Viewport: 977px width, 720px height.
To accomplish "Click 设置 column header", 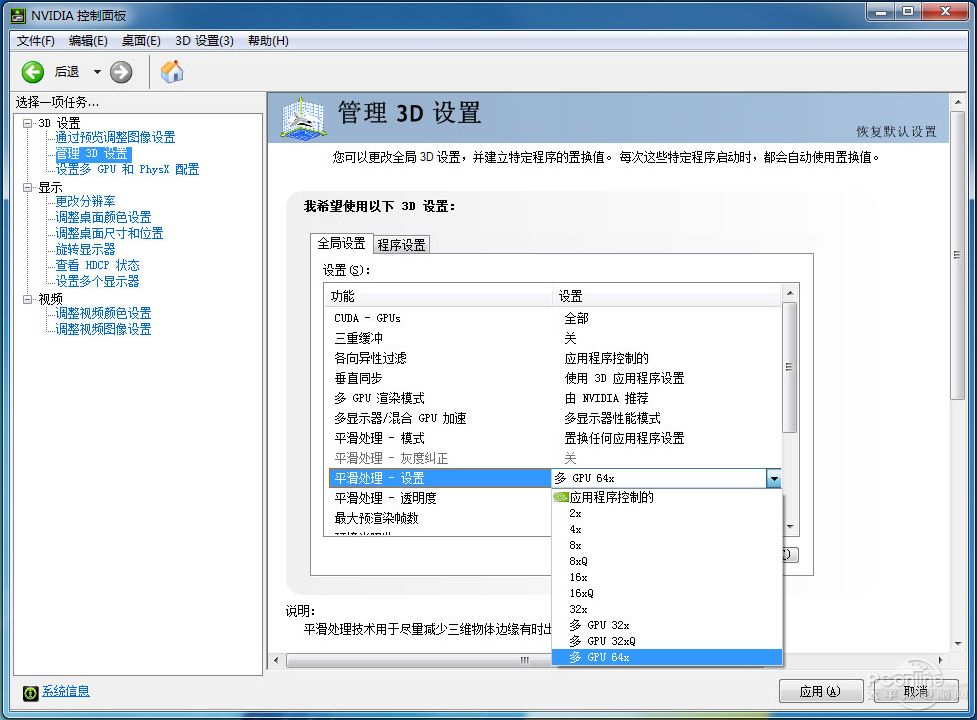I will [667, 296].
